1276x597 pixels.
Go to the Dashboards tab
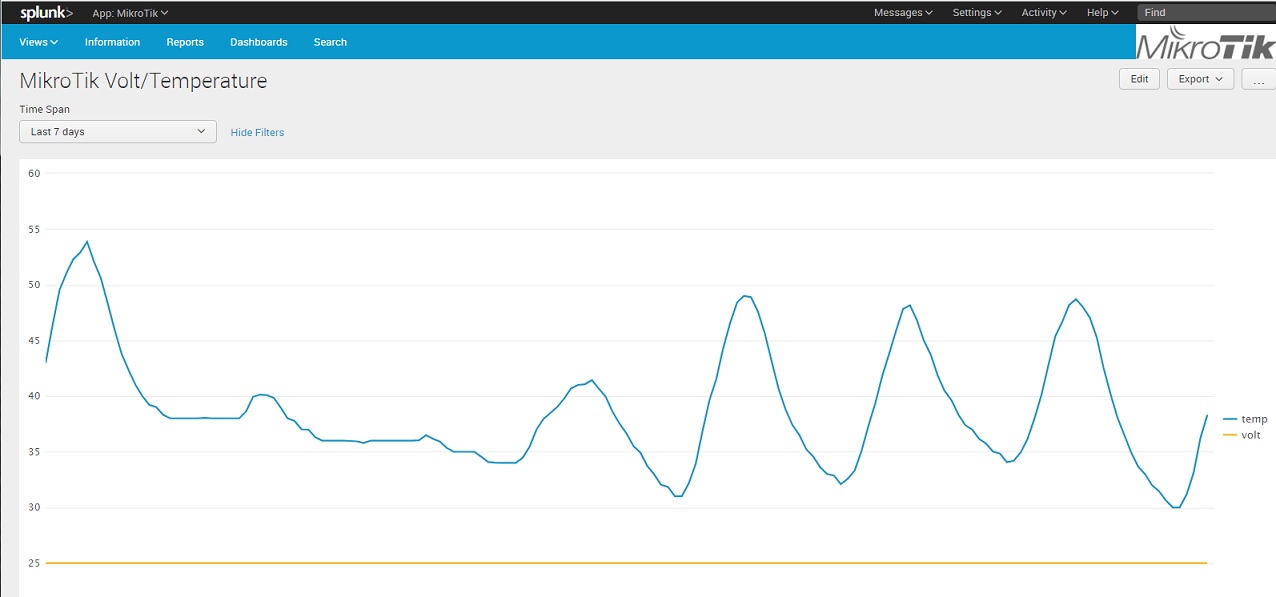(259, 42)
